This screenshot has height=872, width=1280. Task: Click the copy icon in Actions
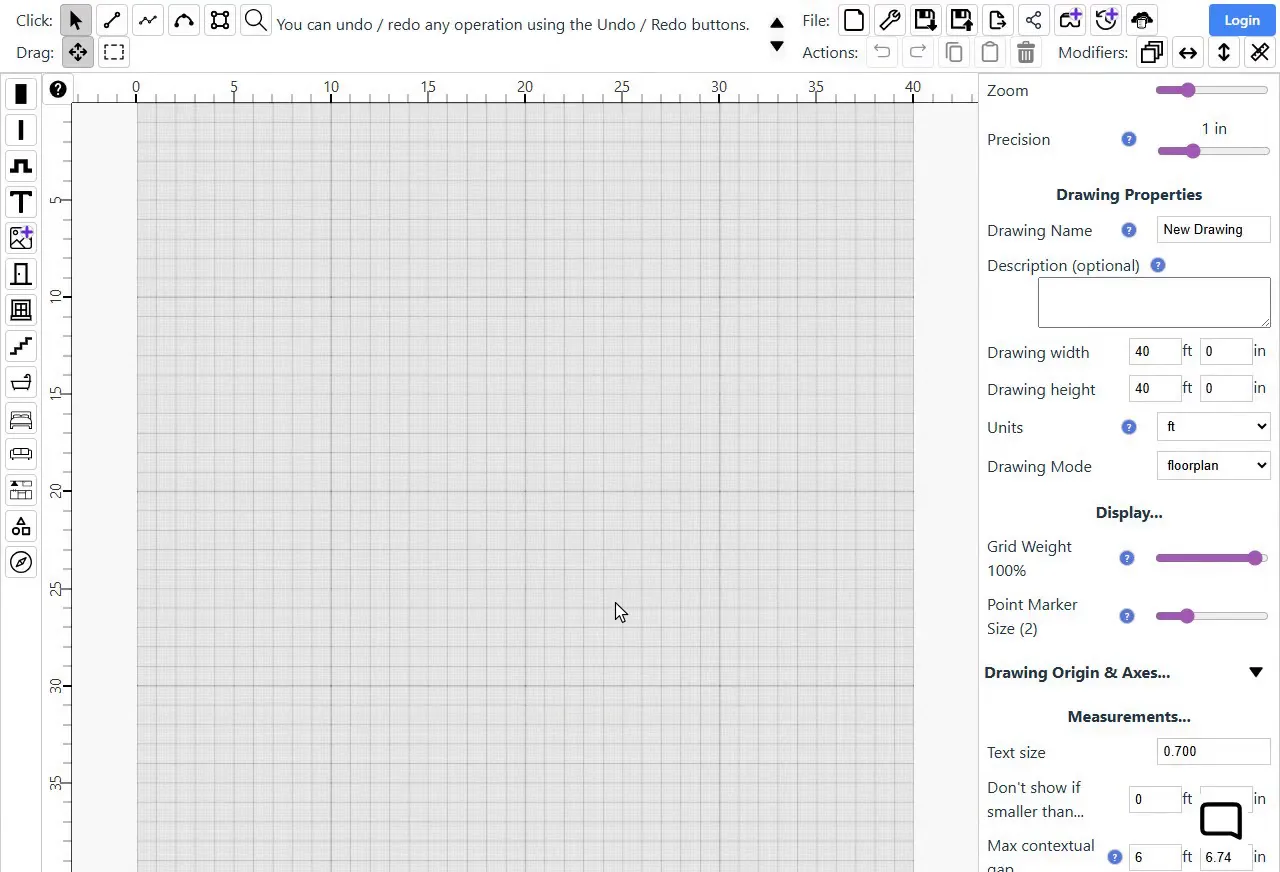(x=954, y=52)
